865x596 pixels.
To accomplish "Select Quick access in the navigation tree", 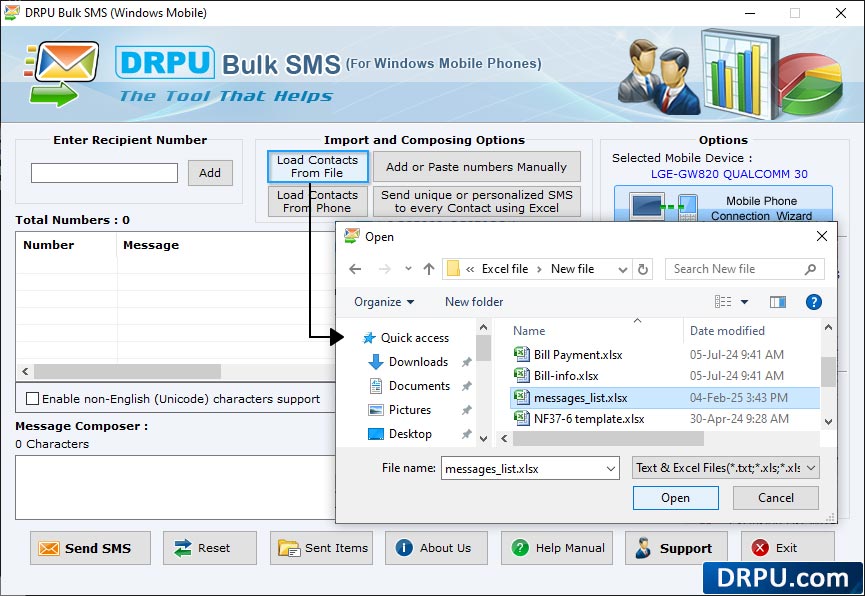I will click(x=415, y=338).
